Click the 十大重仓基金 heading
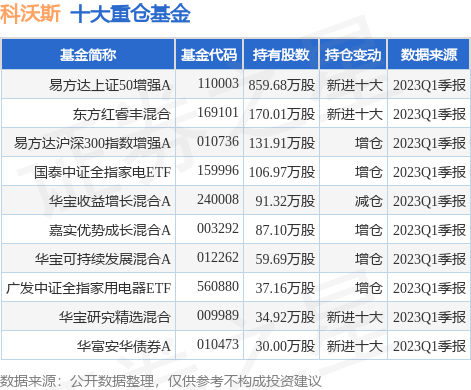This screenshot has width=471, height=390. point(130,14)
